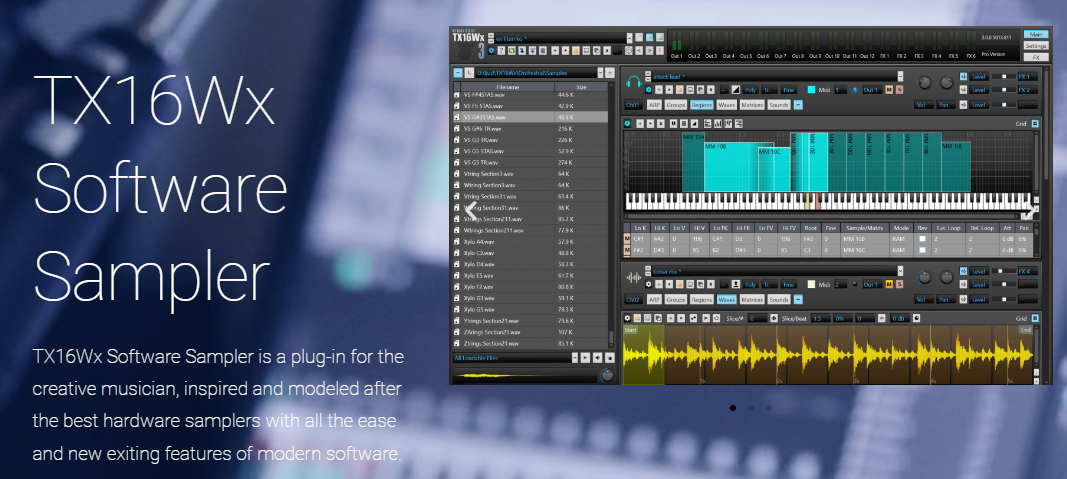Expand the performance name dropdown at top
The height and width of the screenshot is (479, 1067).
point(629,38)
